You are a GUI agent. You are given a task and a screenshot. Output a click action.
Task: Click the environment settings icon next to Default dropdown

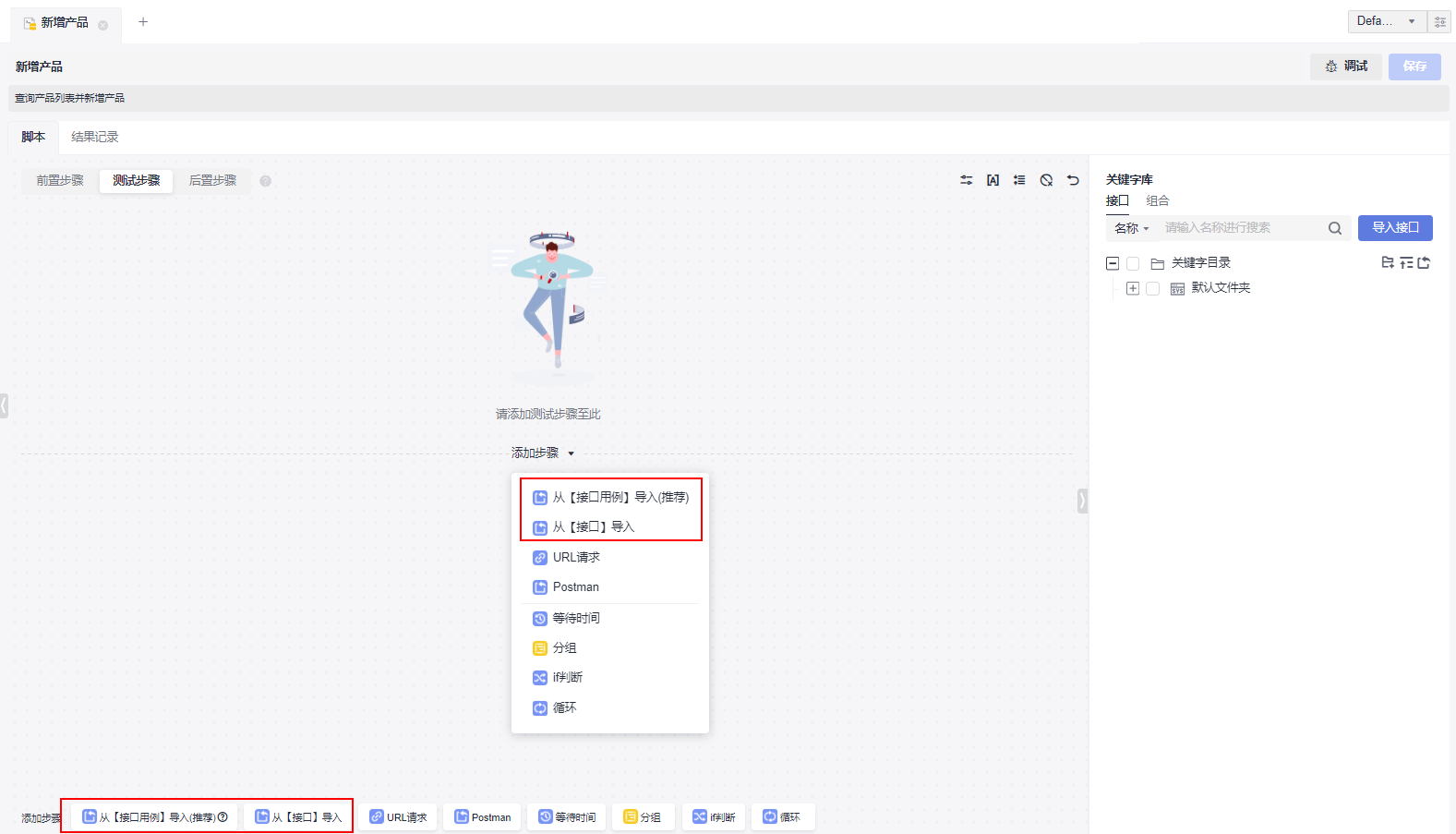1440,21
